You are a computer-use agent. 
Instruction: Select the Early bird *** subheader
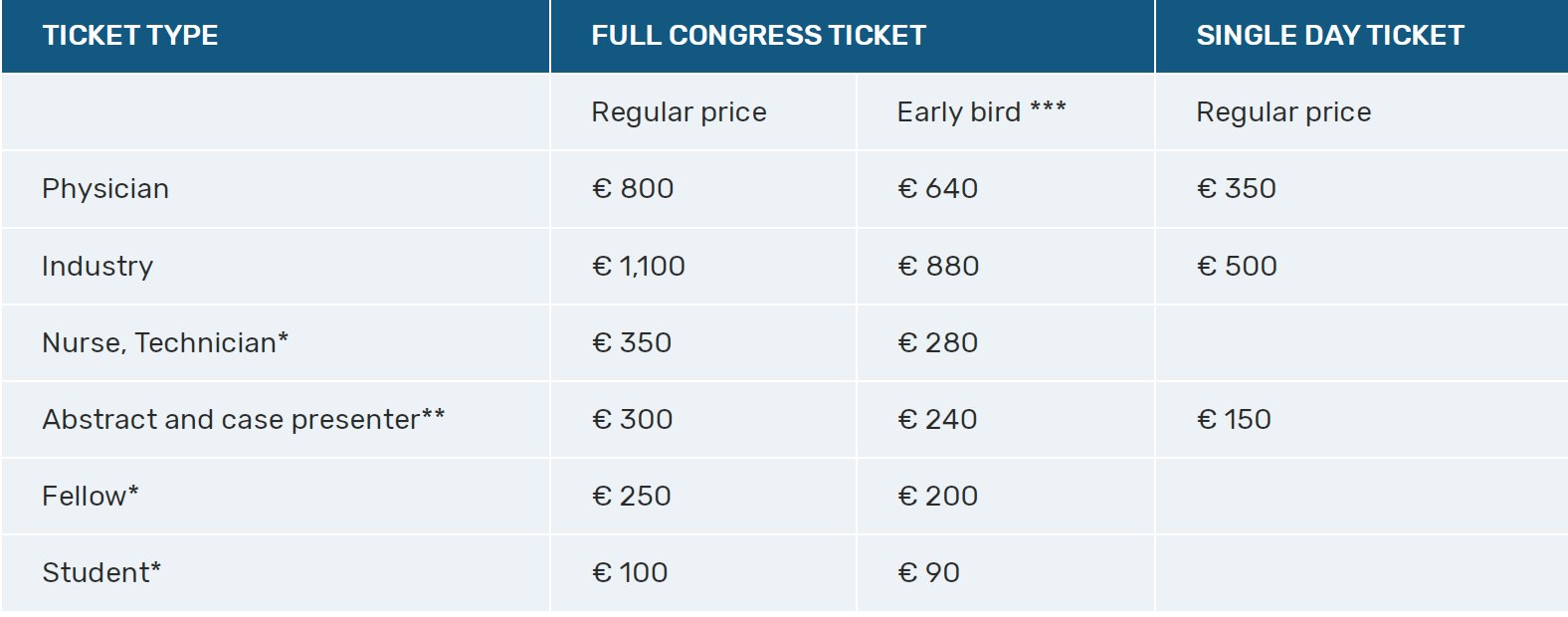click(x=981, y=111)
